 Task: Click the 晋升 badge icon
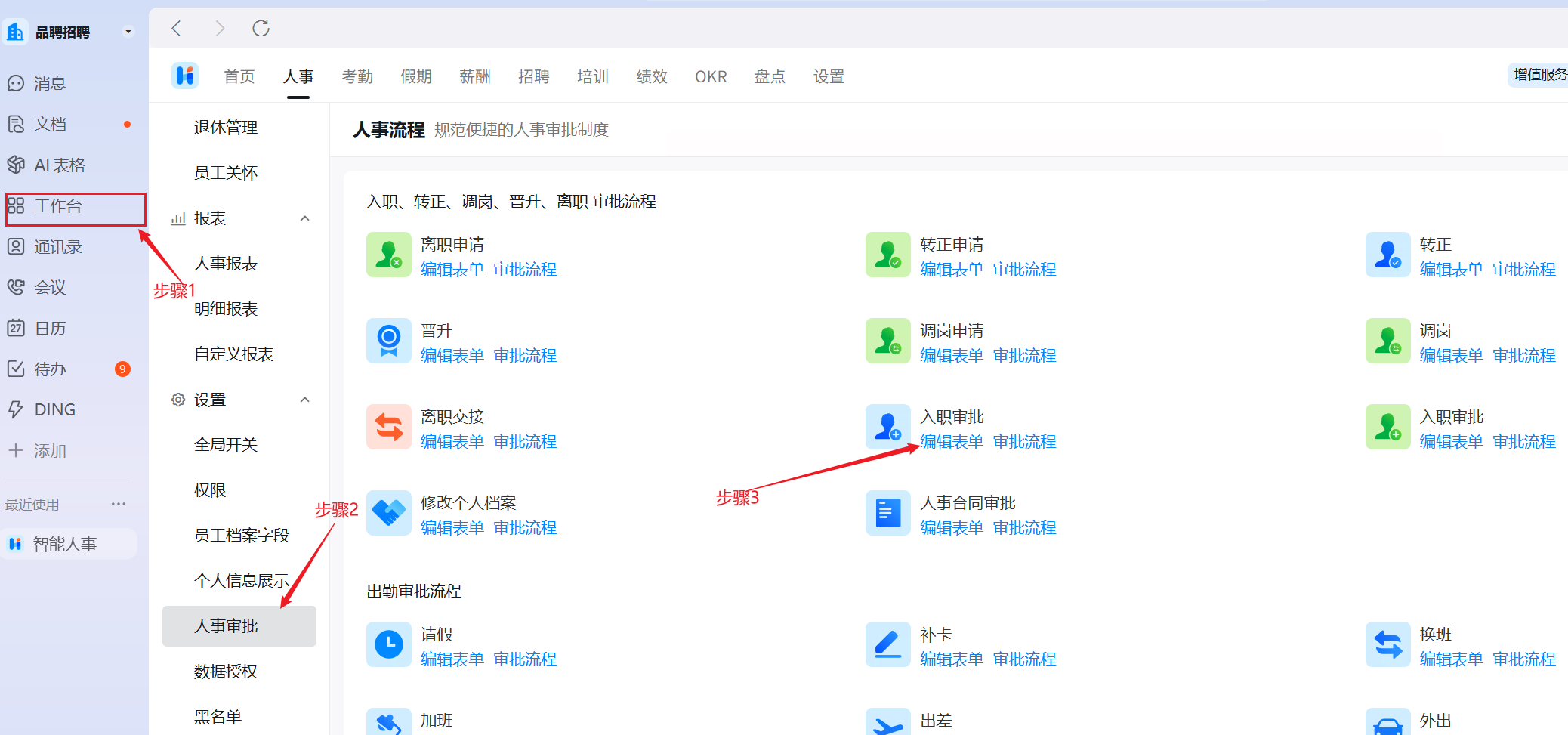388,341
